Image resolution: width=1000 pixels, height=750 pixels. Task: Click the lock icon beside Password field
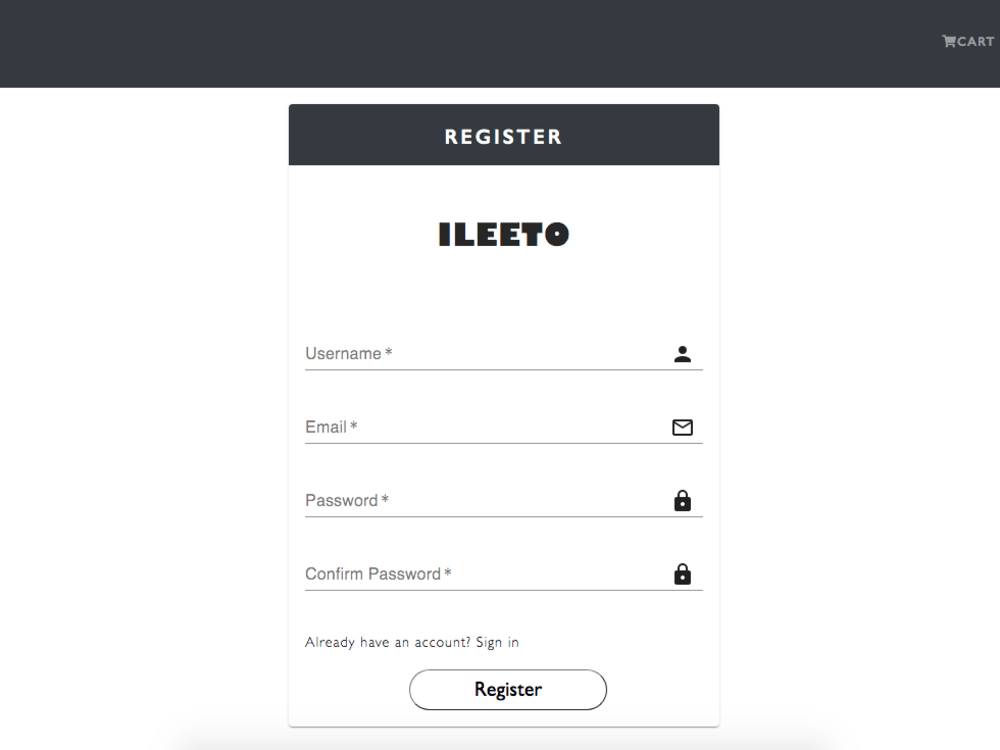coord(683,500)
